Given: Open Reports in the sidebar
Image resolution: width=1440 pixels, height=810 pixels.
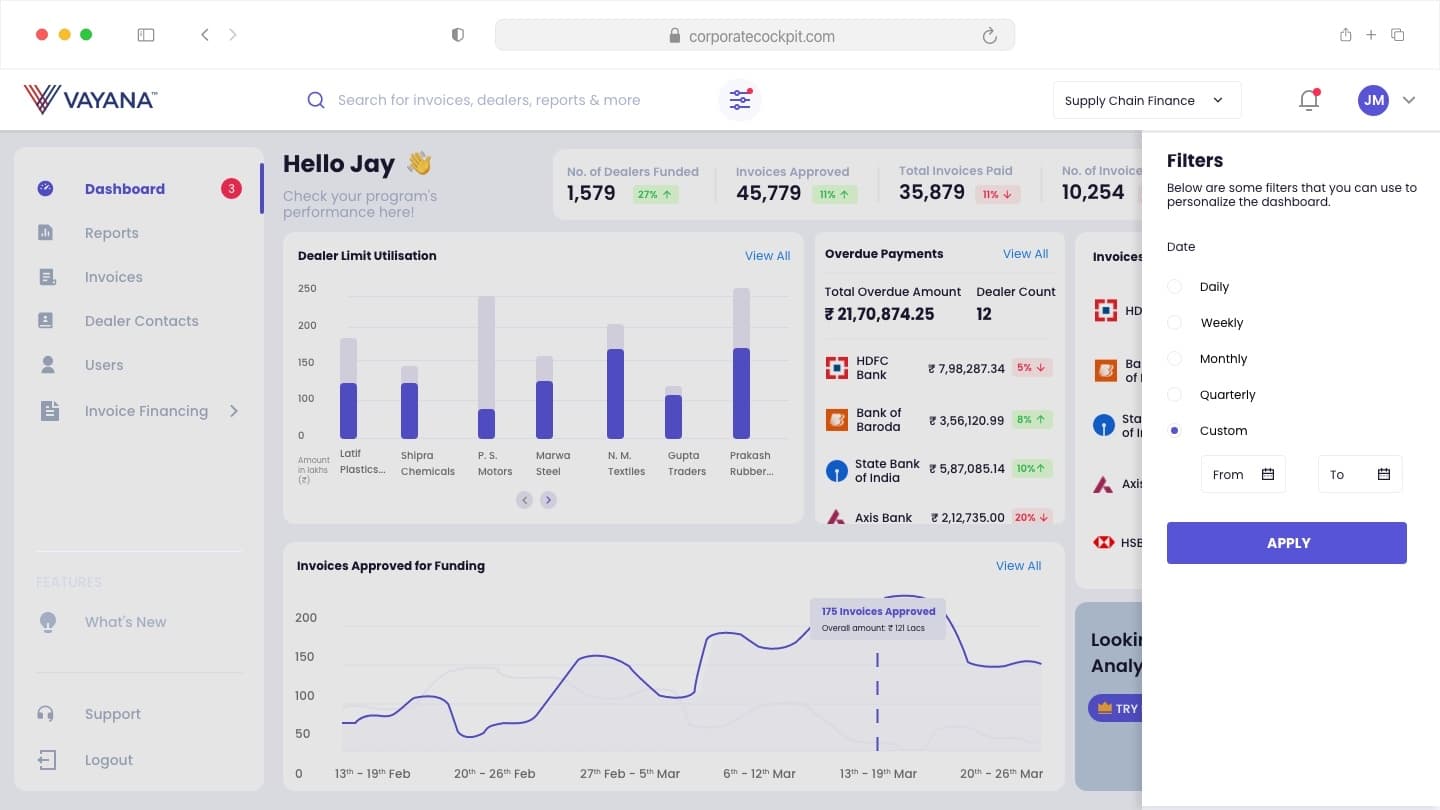Looking at the screenshot, I should coord(111,233).
